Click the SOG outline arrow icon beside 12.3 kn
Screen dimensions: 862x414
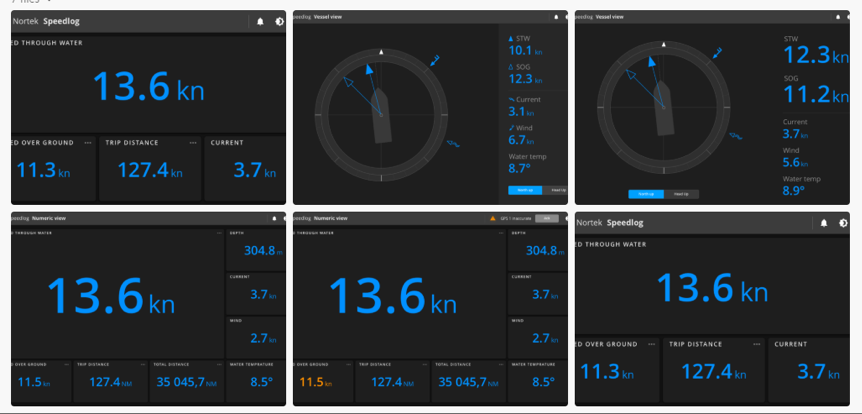511,67
